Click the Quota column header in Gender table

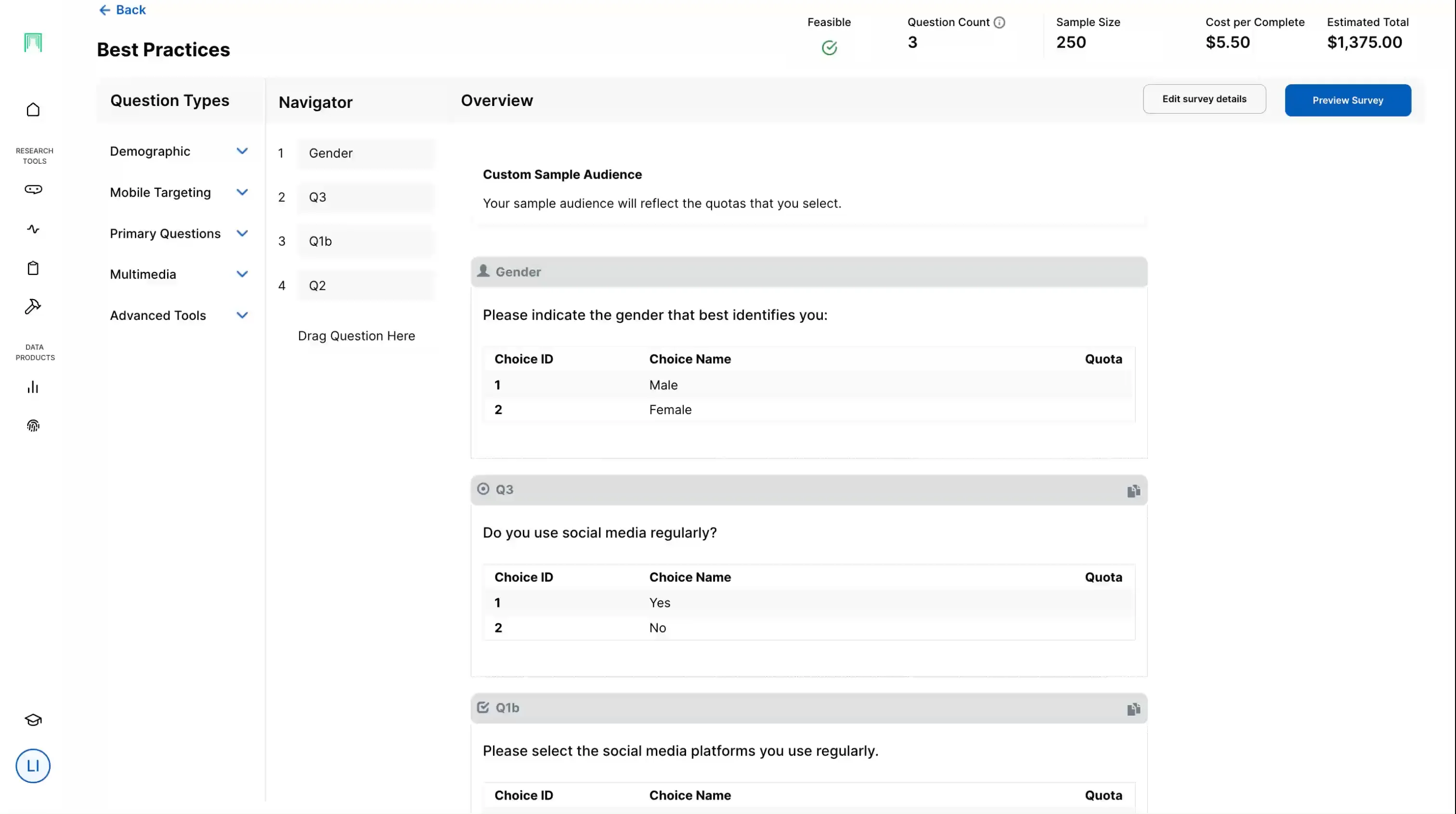(x=1103, y=359)
